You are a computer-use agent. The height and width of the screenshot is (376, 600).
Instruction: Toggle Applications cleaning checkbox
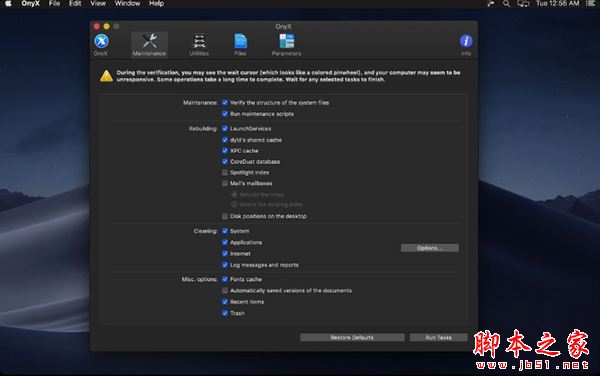[225, 242]
